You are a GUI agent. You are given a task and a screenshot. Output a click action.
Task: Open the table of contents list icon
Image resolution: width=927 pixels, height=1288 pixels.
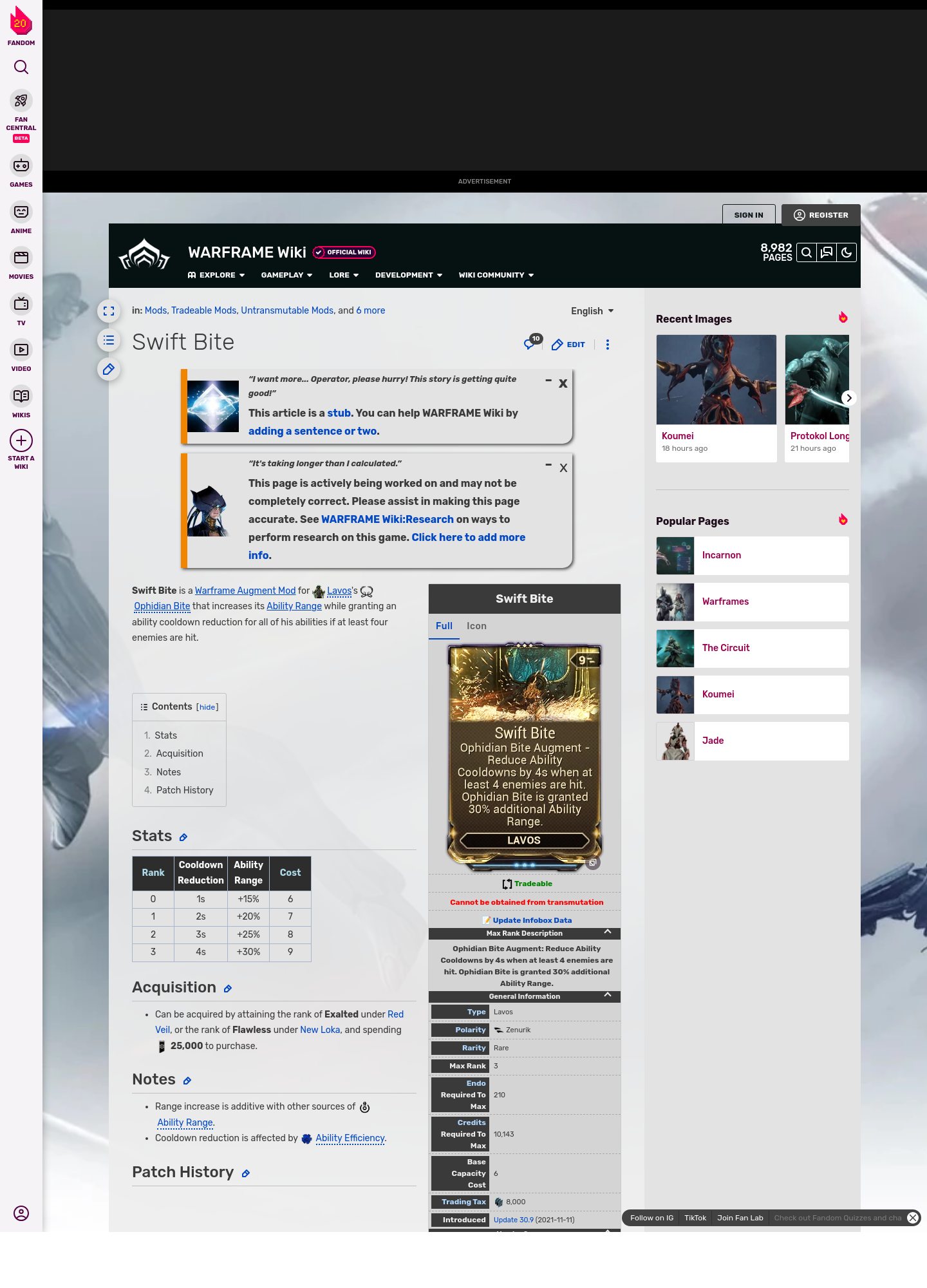click(x=109, y=340)
